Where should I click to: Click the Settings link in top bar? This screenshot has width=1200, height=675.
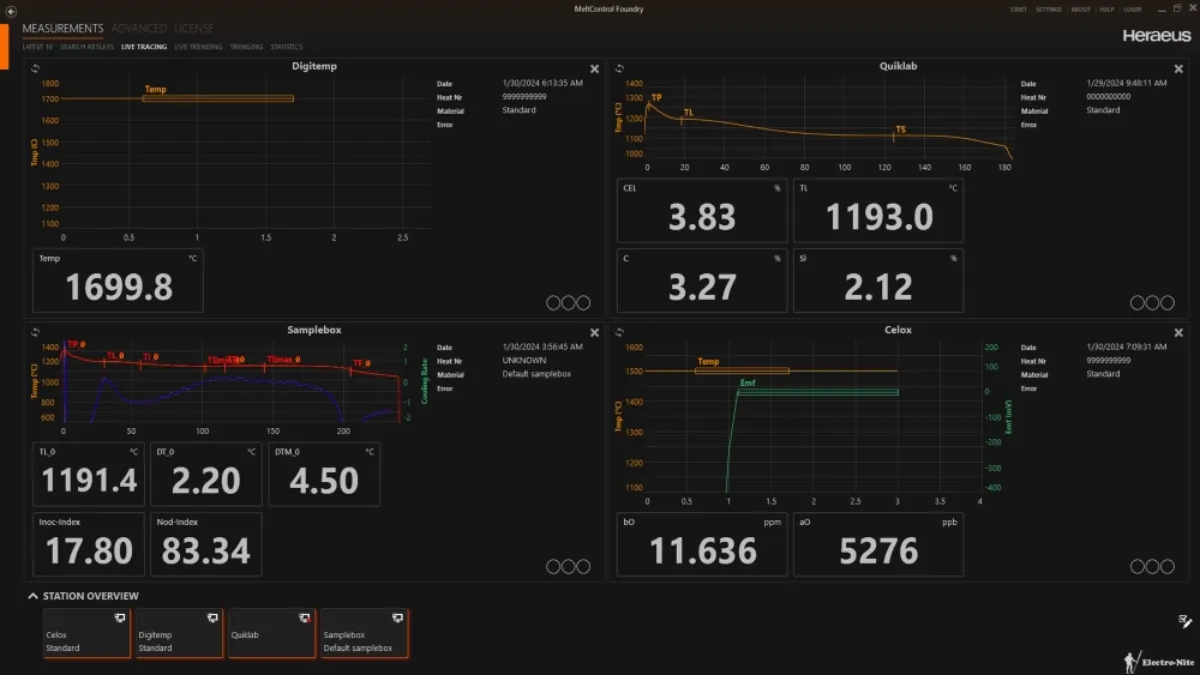(1048, 9)
